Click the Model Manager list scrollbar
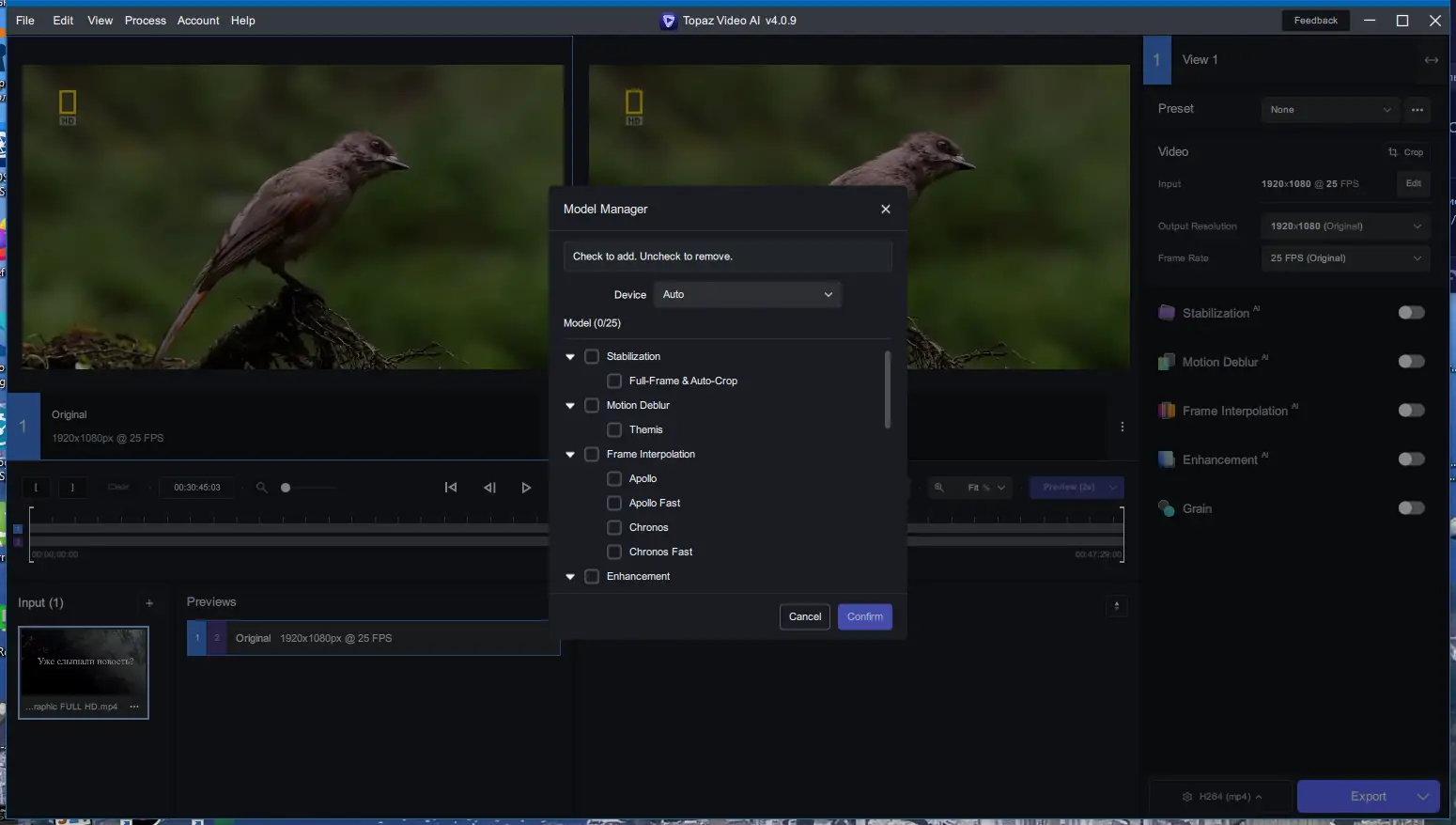This screenshot has height=825, width=1456. pyautogui.click(x=888, y=390)
